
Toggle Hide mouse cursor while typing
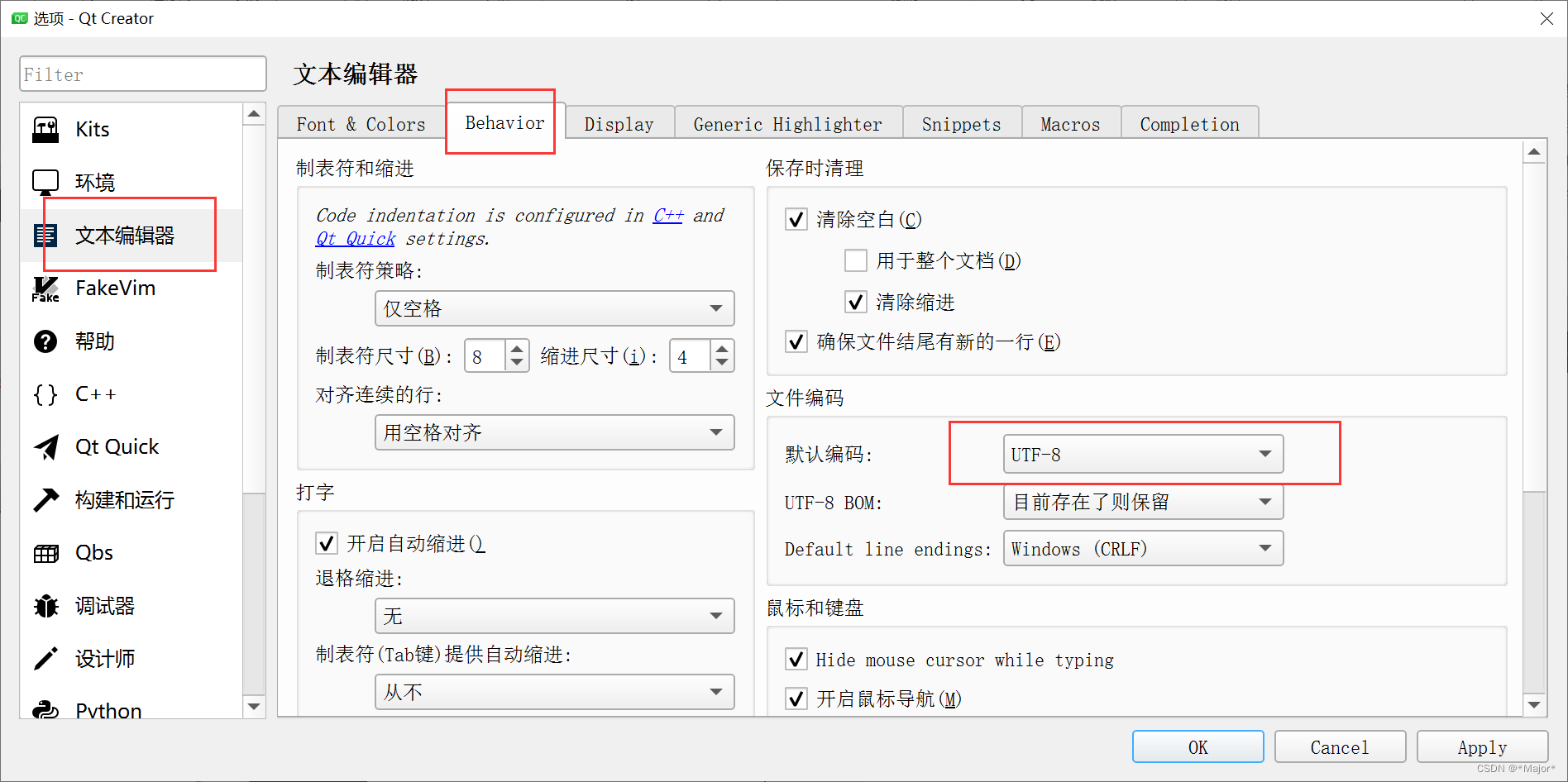[x=796, y=659]
